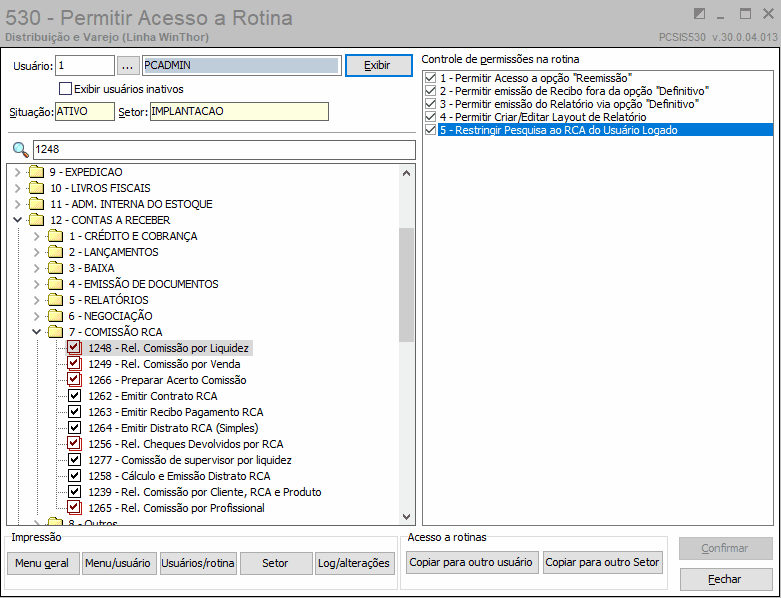781x598 pixels.
Task: Uncheck 1239 Rel. Comissão por Cliente, RCA e Produto
Action: click(x=74, y=491)
